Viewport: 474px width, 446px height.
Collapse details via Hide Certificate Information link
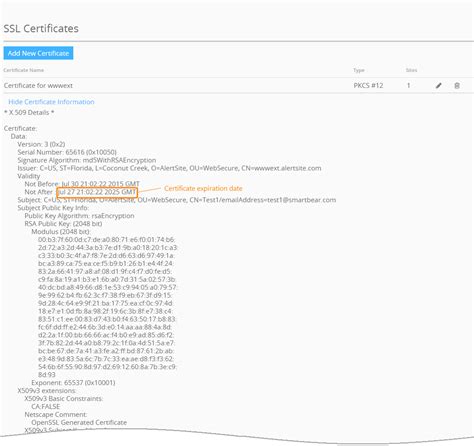(51, 102)
